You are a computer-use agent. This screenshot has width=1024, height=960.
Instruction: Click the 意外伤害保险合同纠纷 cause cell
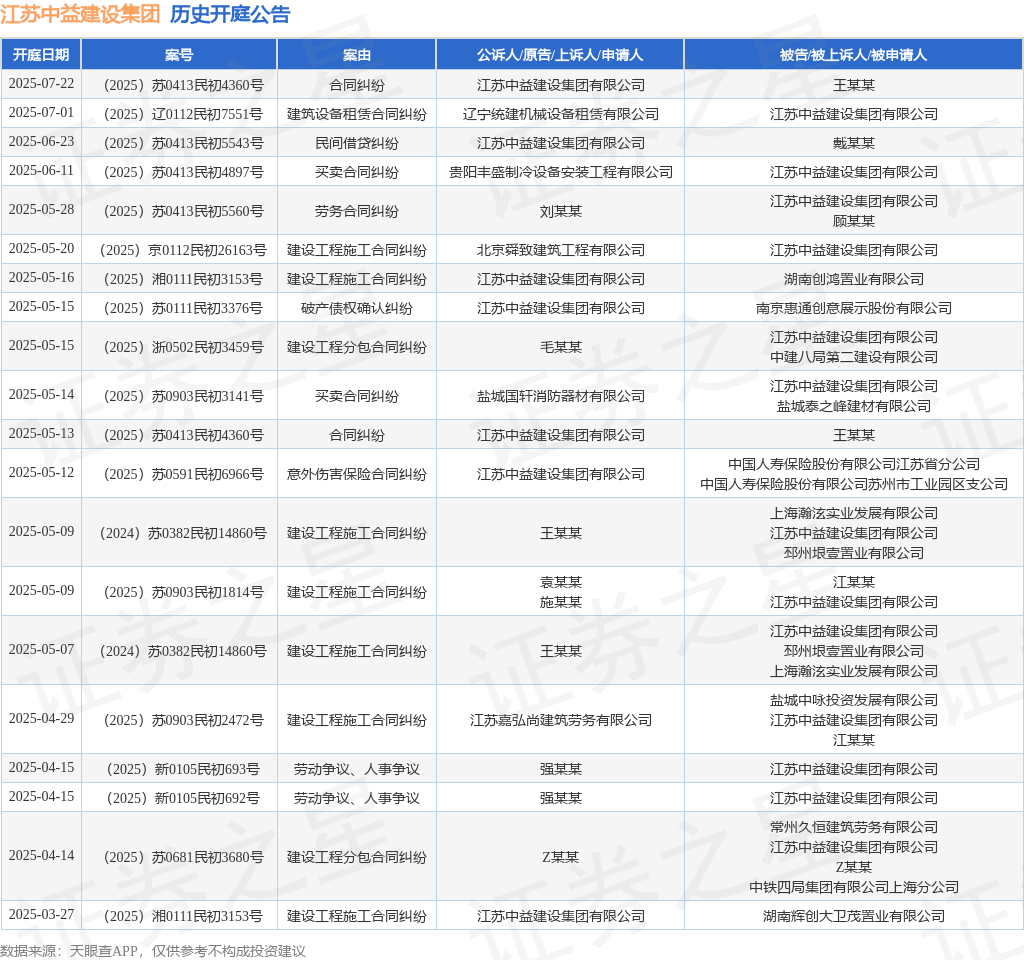[357, 474]
